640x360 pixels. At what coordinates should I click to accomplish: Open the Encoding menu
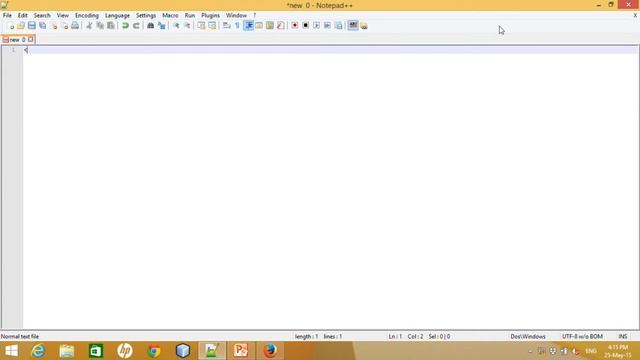click(x=87, y=16)
